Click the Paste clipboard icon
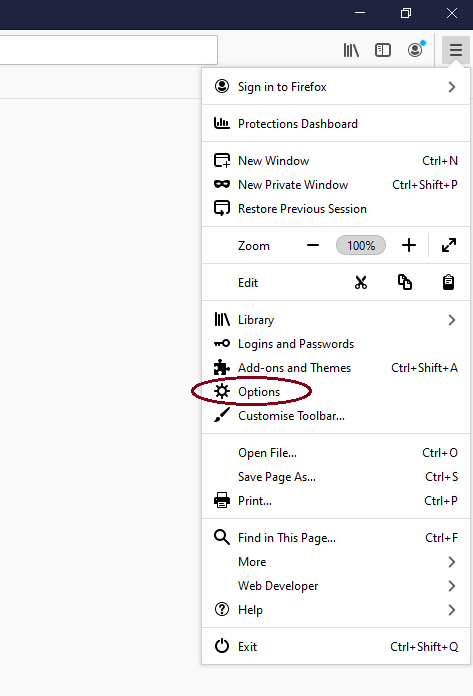This screenshot has height=696, width=473. [449, 282]
